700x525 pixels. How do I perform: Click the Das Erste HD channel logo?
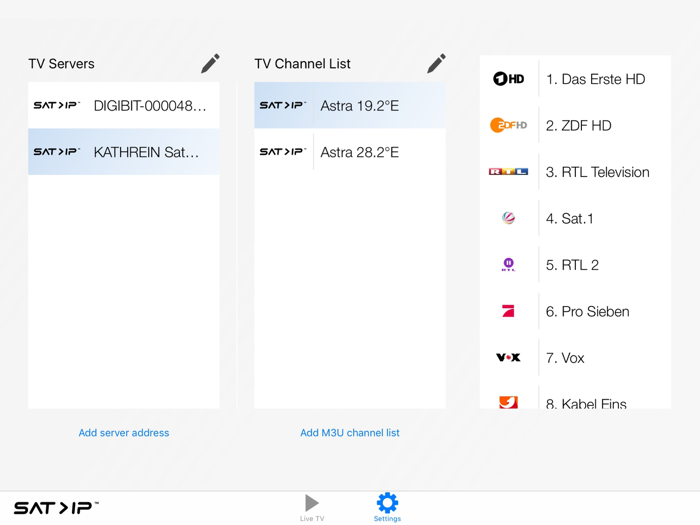508,79
